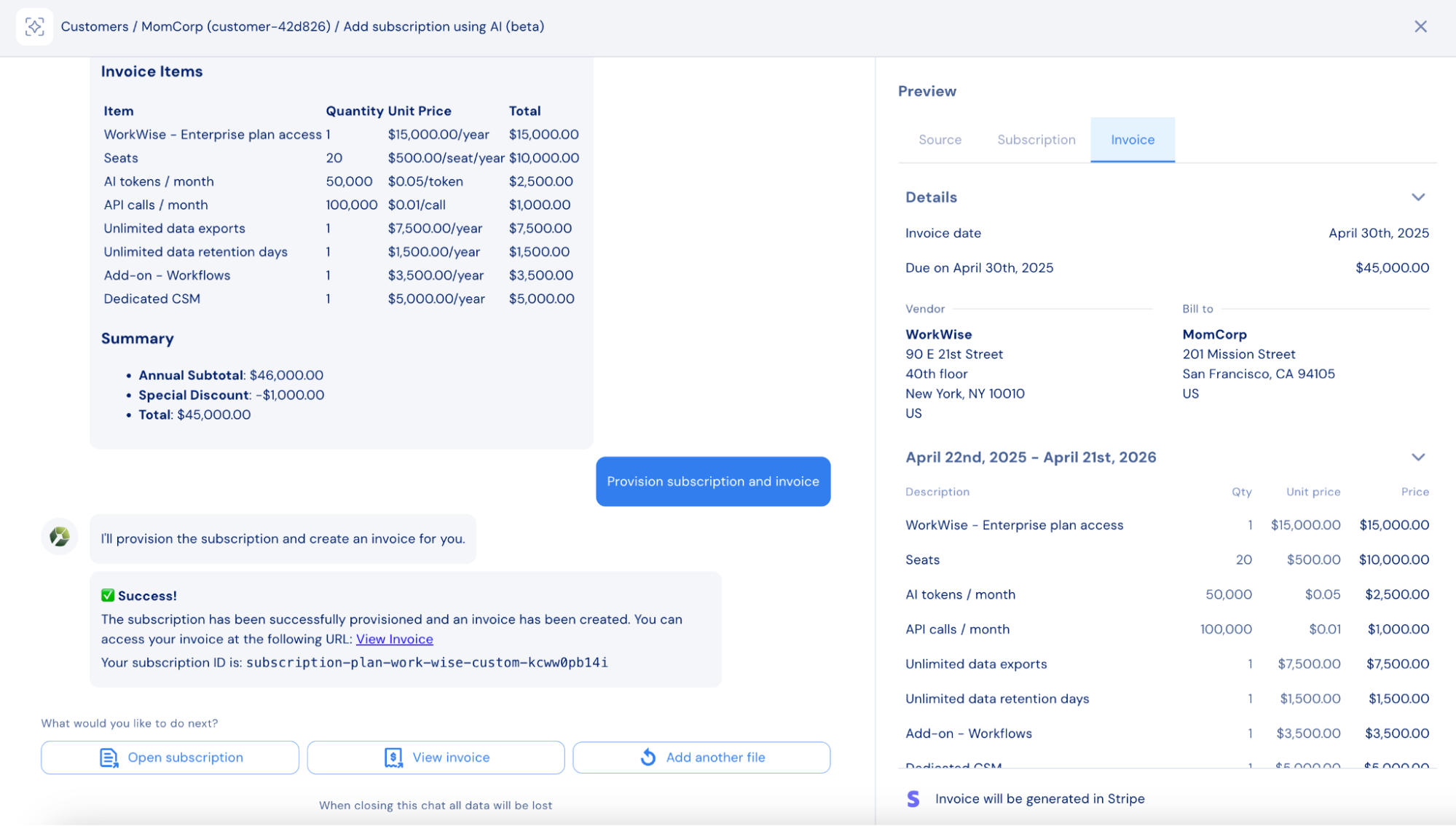Switch to the Subscription tab
Viewport: 1456px width, 826px height.
(x=1036, y=140)
